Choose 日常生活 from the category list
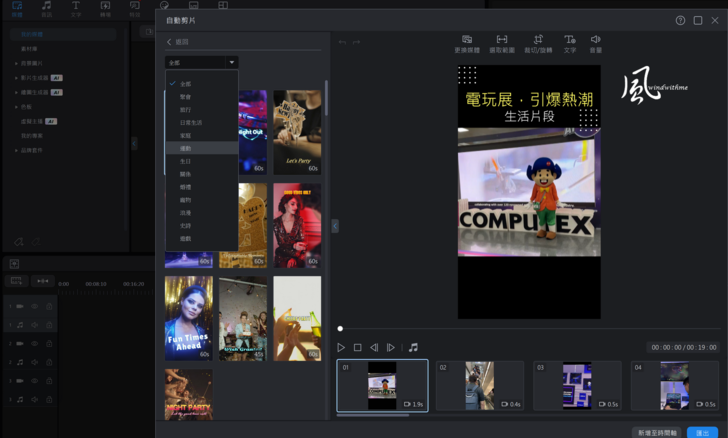This screenshot has width=728, height=438. (x=192, y=121)
